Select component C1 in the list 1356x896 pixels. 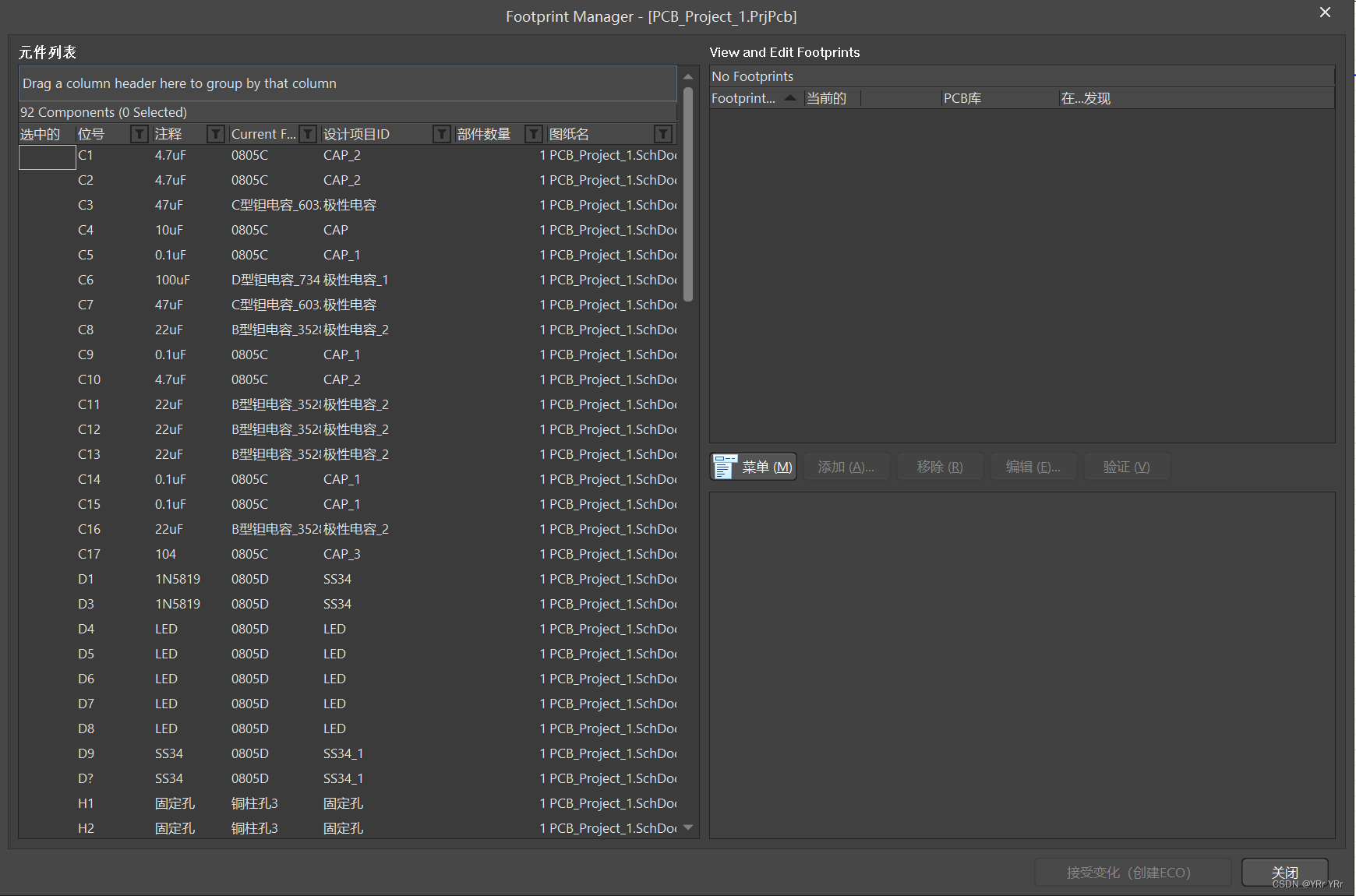348,156
